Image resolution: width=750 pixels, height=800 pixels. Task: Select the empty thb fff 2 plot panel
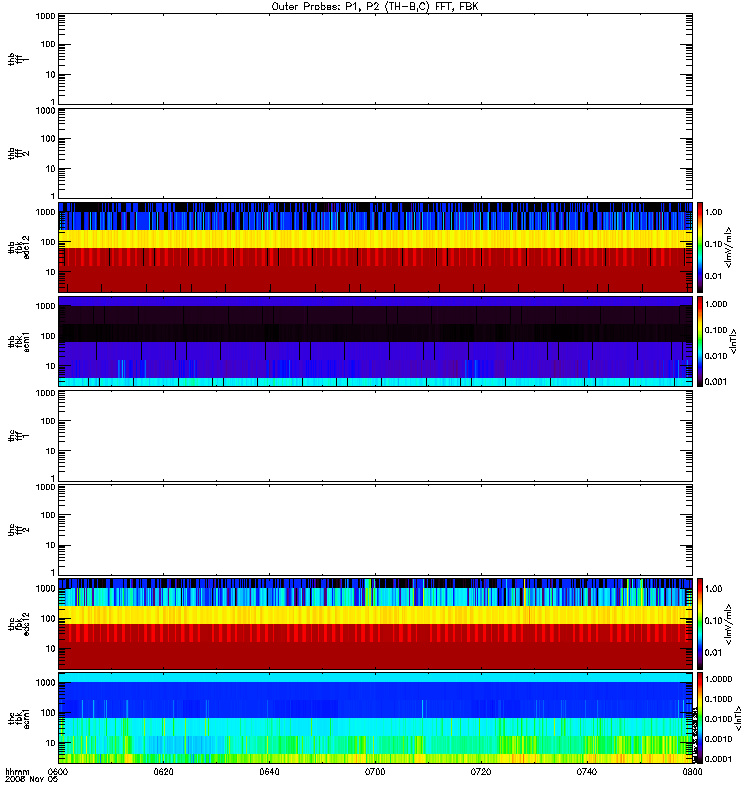coord(376,153)
